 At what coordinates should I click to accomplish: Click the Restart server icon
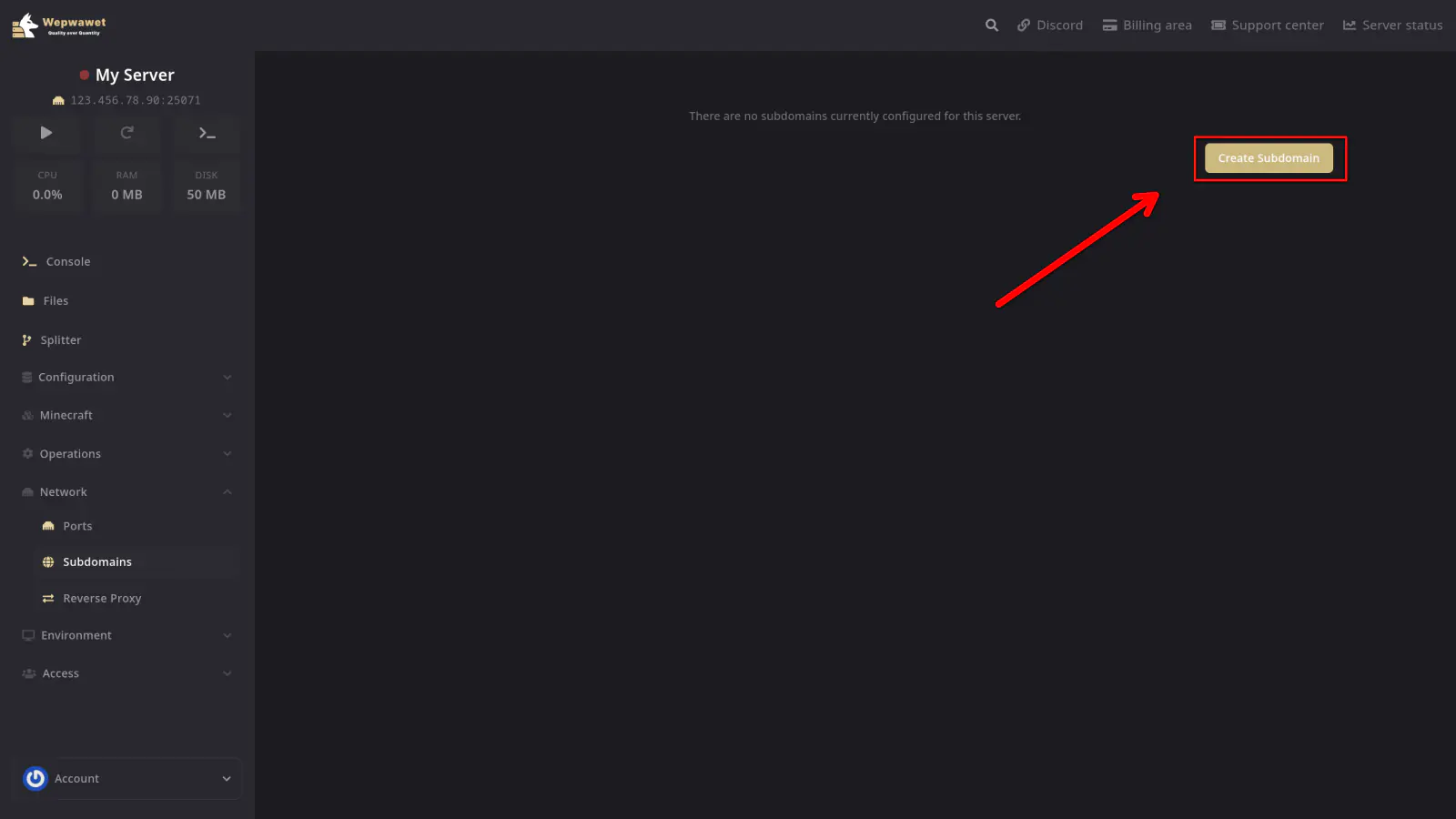126,133
